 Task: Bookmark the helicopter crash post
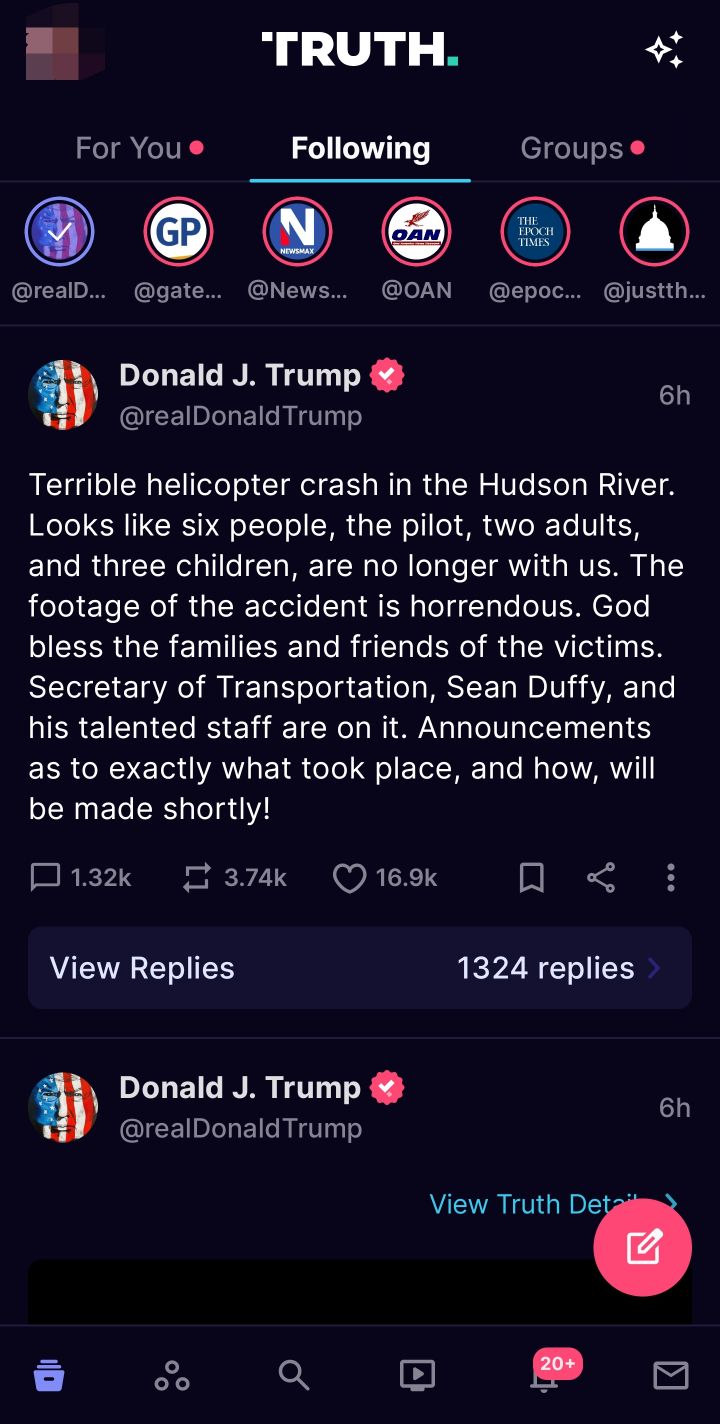[x=532, y=878]
